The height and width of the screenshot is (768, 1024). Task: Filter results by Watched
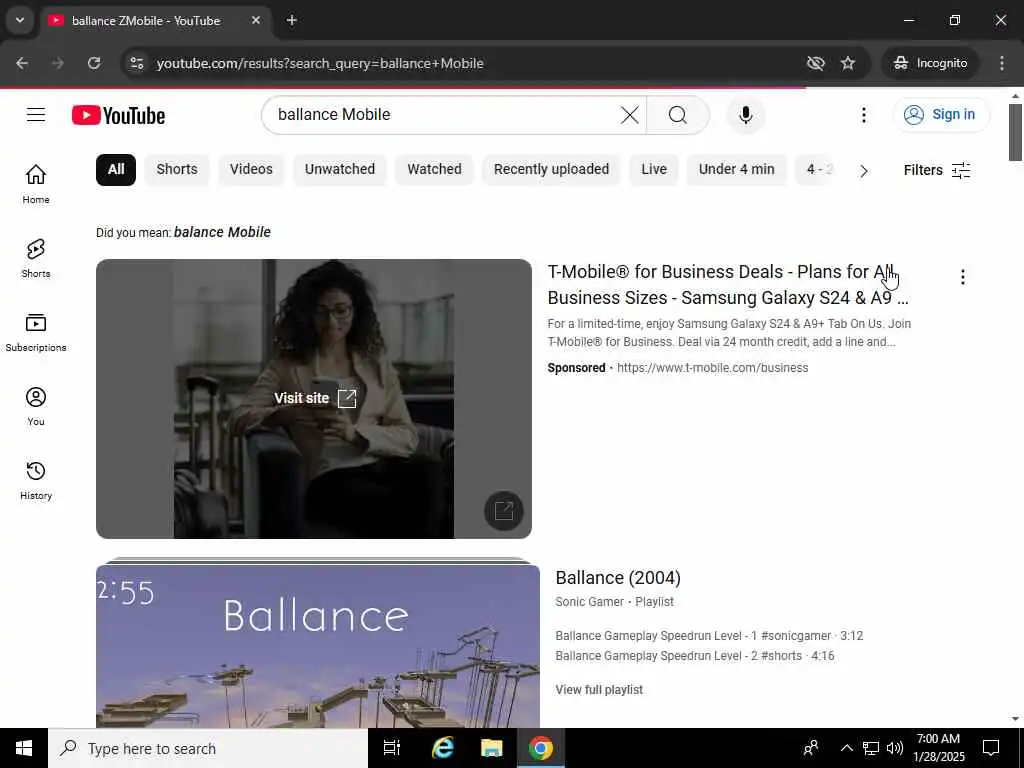[x=434, y=170]
